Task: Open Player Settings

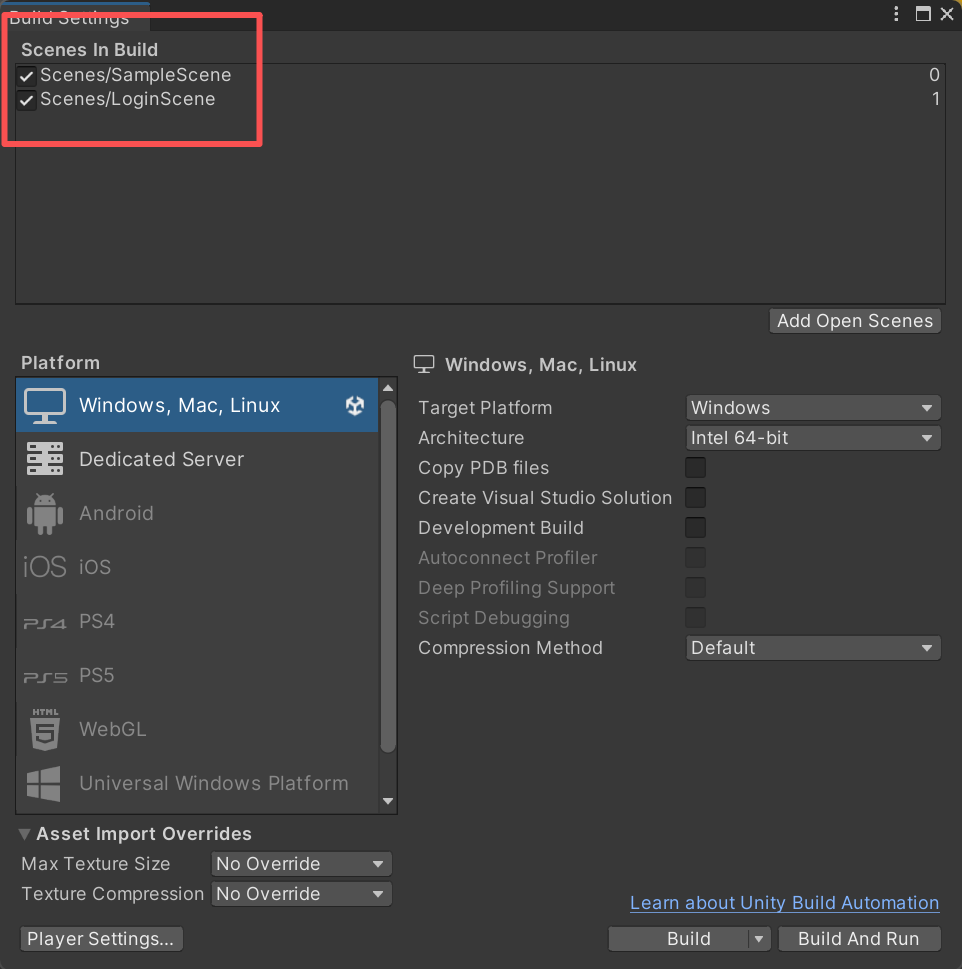Action: (x=101, y=939)
